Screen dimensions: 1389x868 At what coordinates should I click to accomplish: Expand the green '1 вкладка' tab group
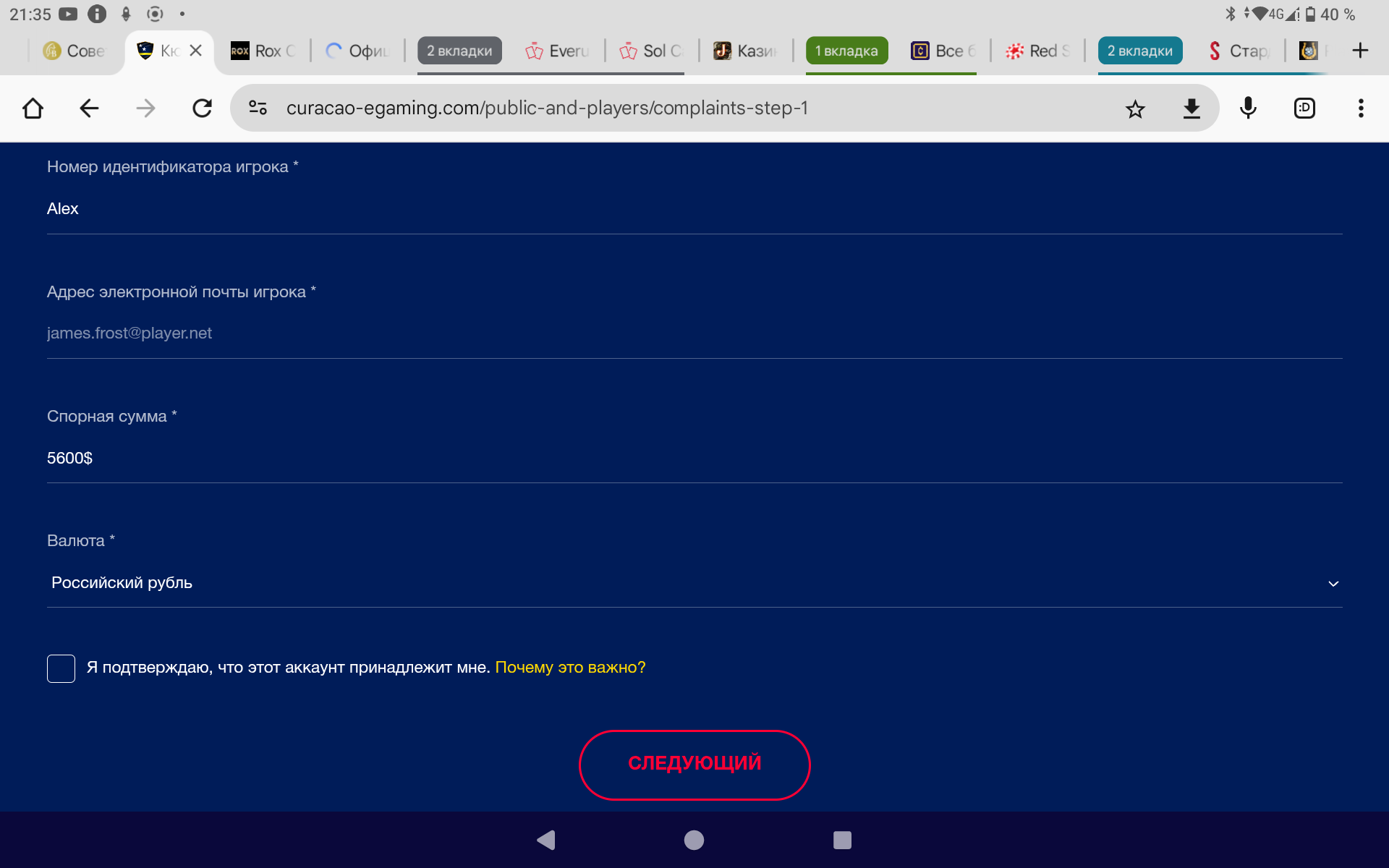pos(846,51)
